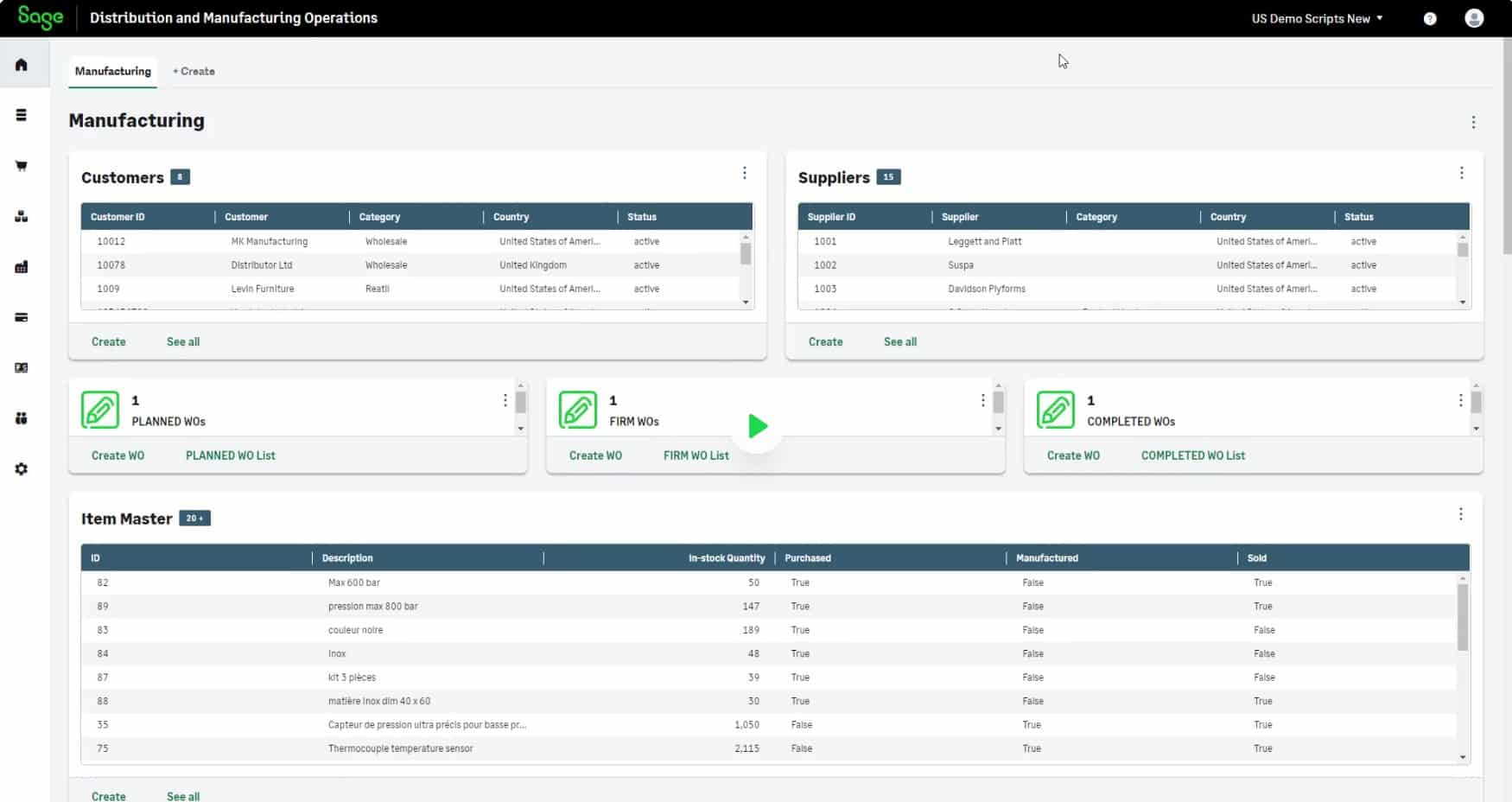The width and height of the screenshot is (1512, 802).
Task: Open the credit card sidebar icon
Action: 22,317
